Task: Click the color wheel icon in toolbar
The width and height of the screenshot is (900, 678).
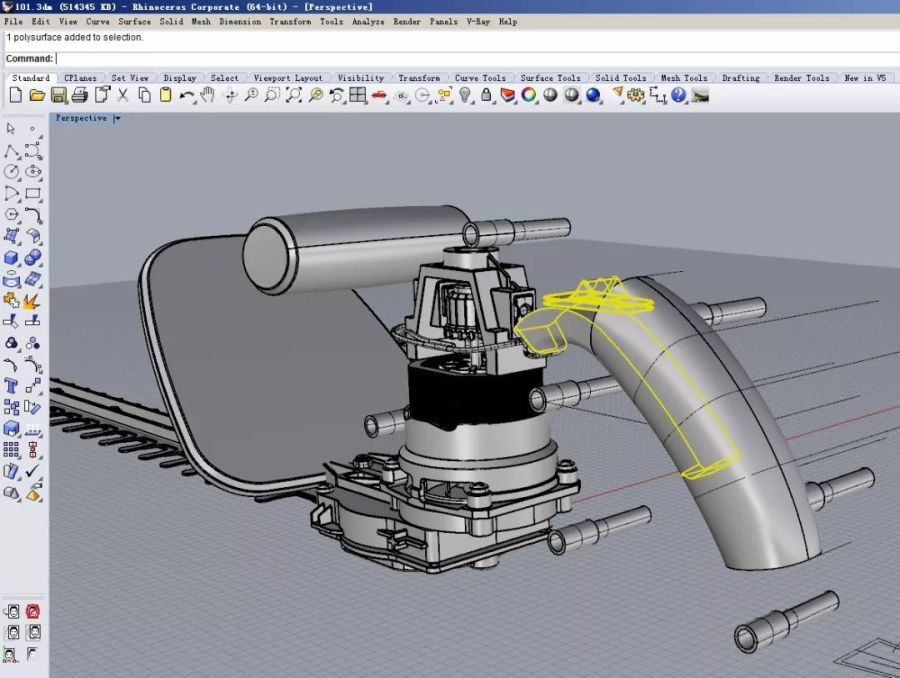Action: [529, 95]
